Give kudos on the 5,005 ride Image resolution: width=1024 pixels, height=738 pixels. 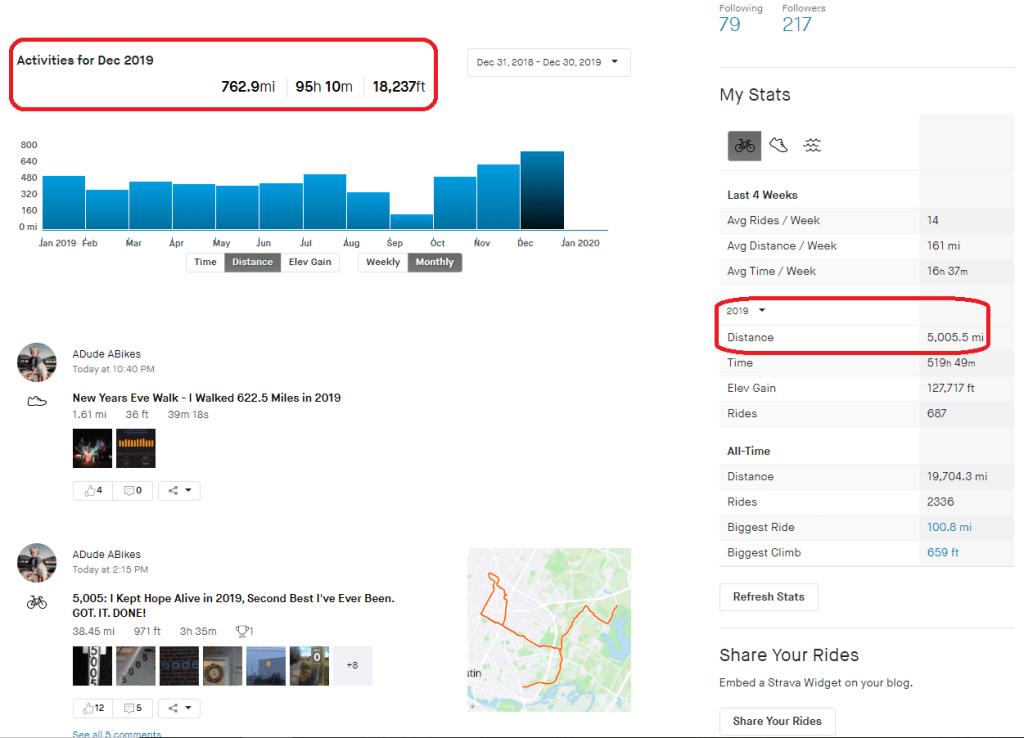(92, 708)
